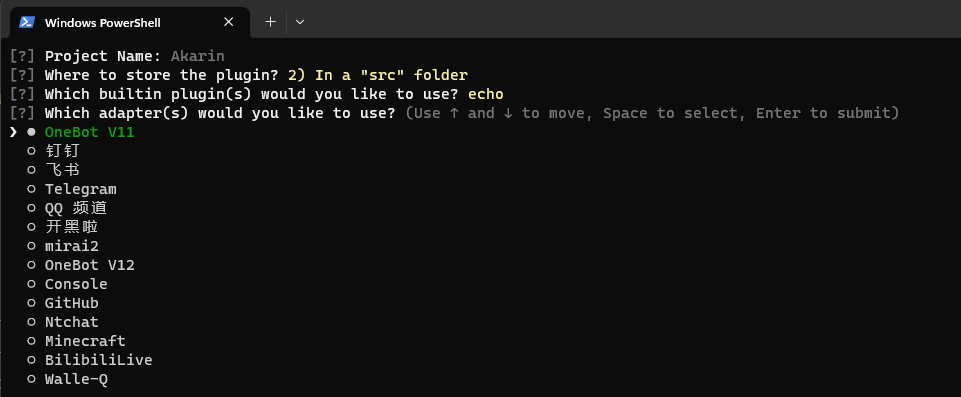This screenshot has height=397, width=961.
Task: Pick the Console adapter option
Action: click(76, 284)
